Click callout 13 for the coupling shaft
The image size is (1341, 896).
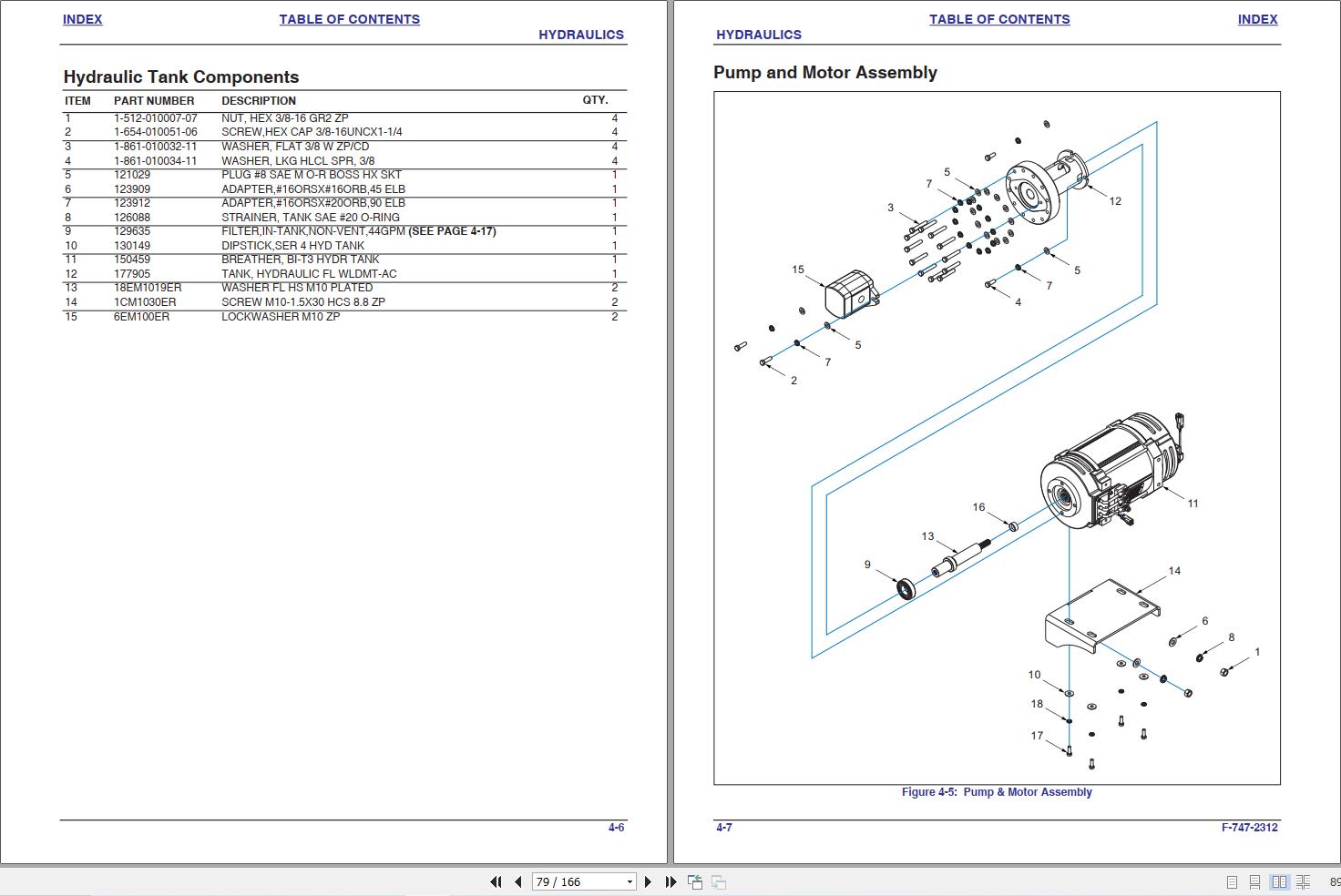tap(927, 536)
